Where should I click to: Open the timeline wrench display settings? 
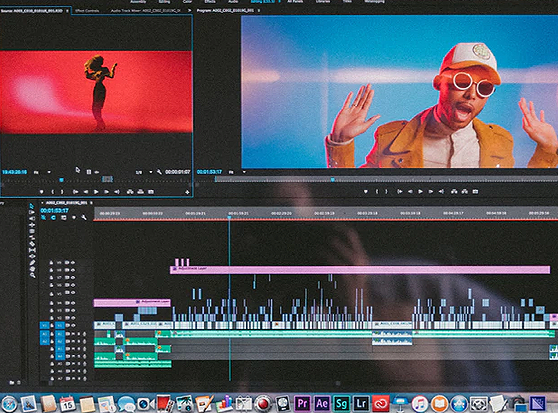pos(84,217)
